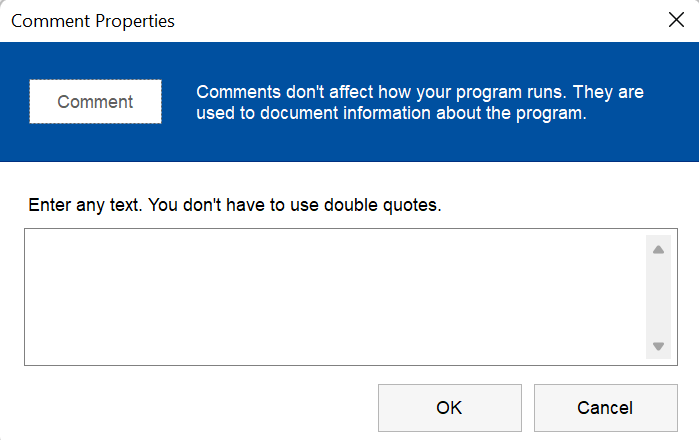The width and height of the screenshot is (699, 440).
Task: Click the scroll up arrow in text box
Action: 658,250
